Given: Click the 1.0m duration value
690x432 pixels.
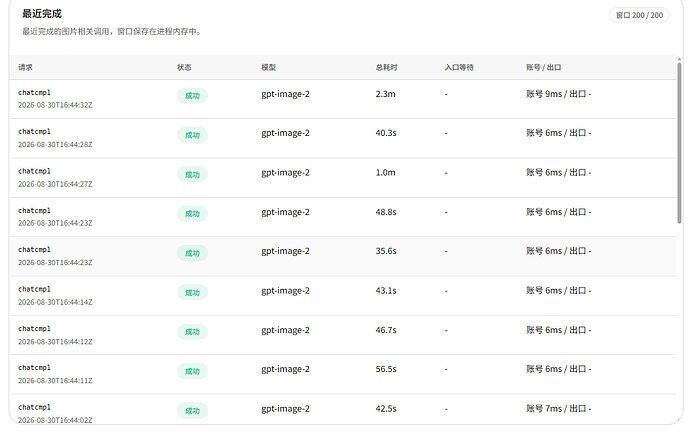Looking at the screenshot, I should pos(385,173).
